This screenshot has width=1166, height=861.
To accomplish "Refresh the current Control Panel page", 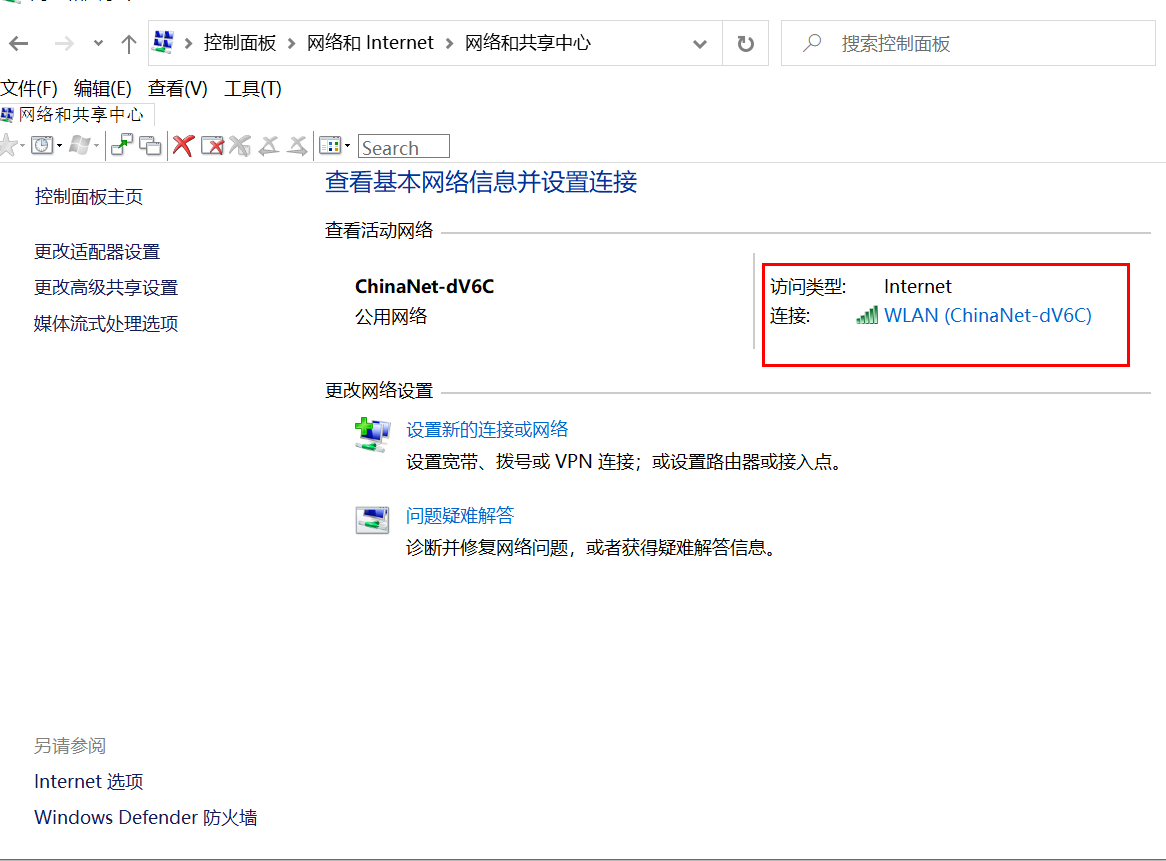I will tap(745, 44).
